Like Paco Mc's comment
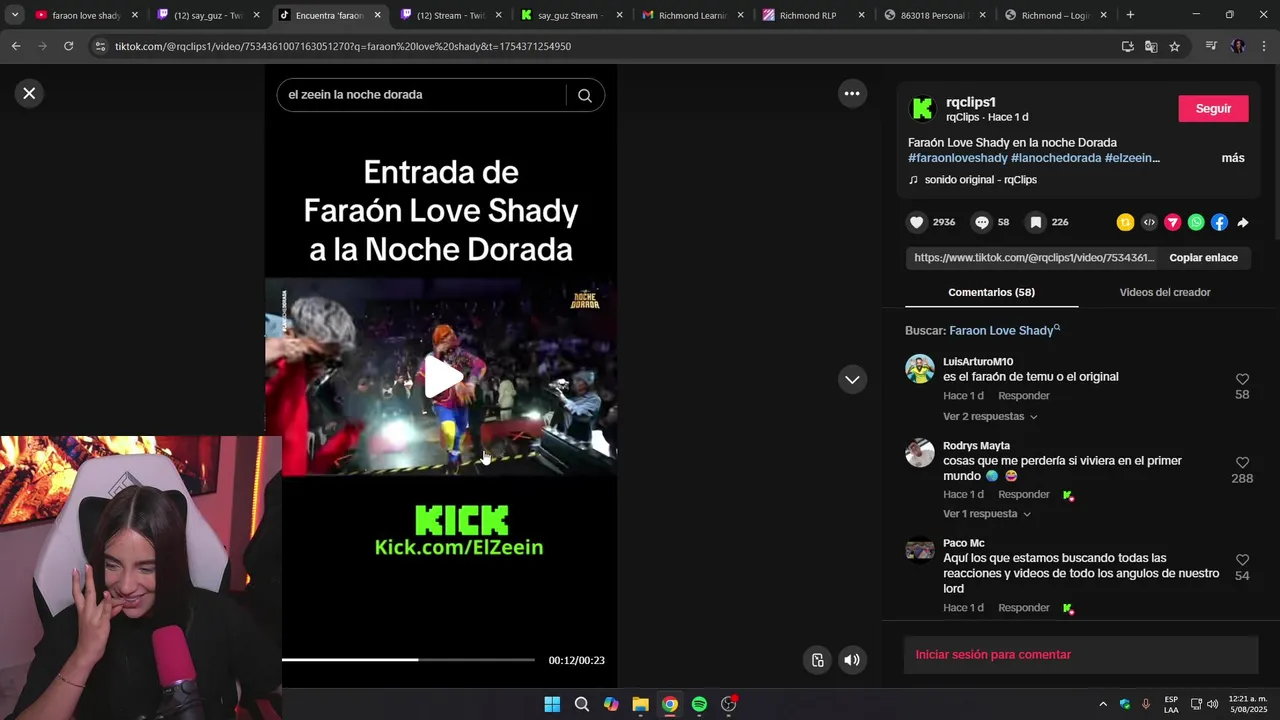1280x720 pixels. (x=1242, y=560)
